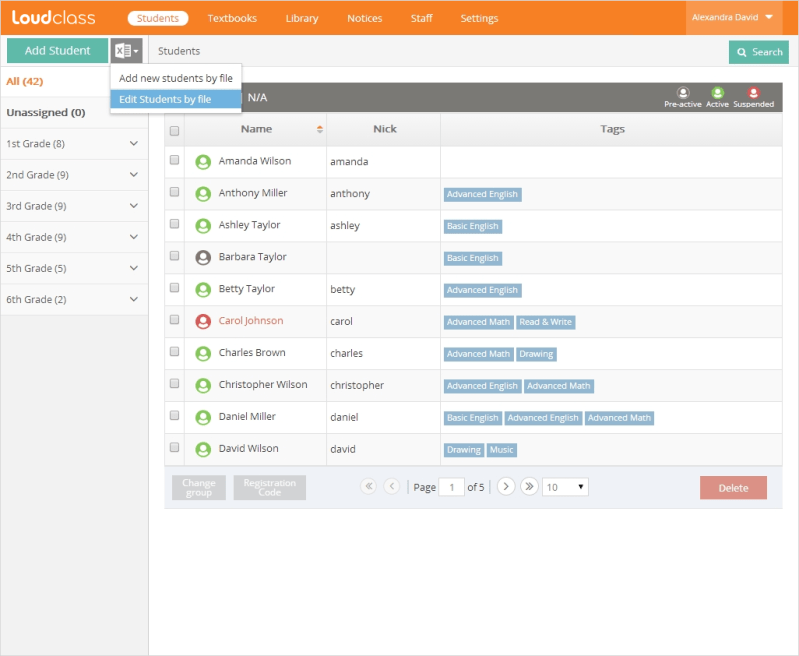
Task: Click Amanda Wilson's active status icon
Action: [x=203, y=162]
